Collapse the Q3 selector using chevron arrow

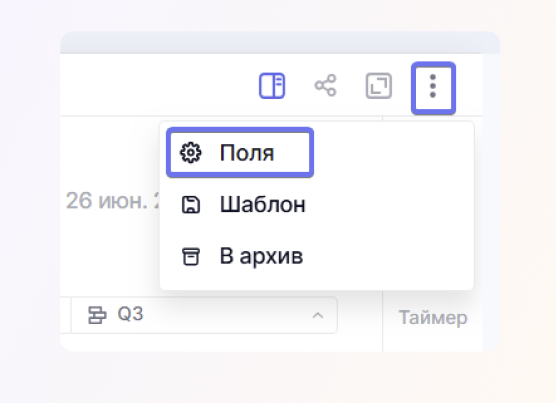tap(318, 315)
